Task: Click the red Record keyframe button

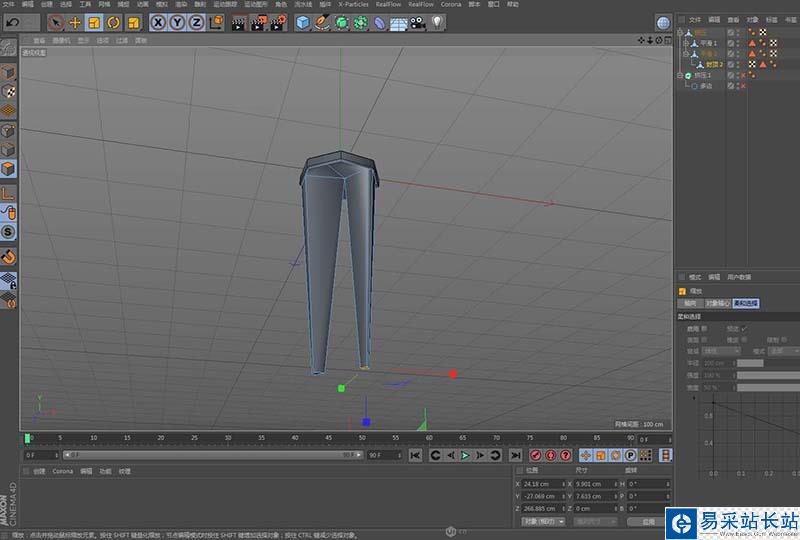Action: pyautogui.click(x=535, y=455)
